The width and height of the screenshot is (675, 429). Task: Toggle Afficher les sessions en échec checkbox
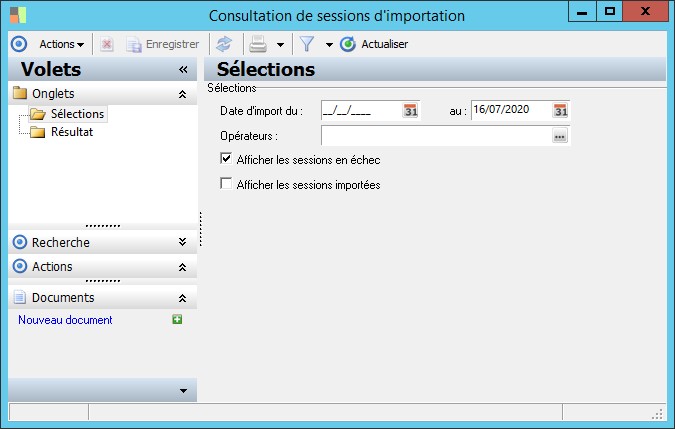(x=226, y=159)
